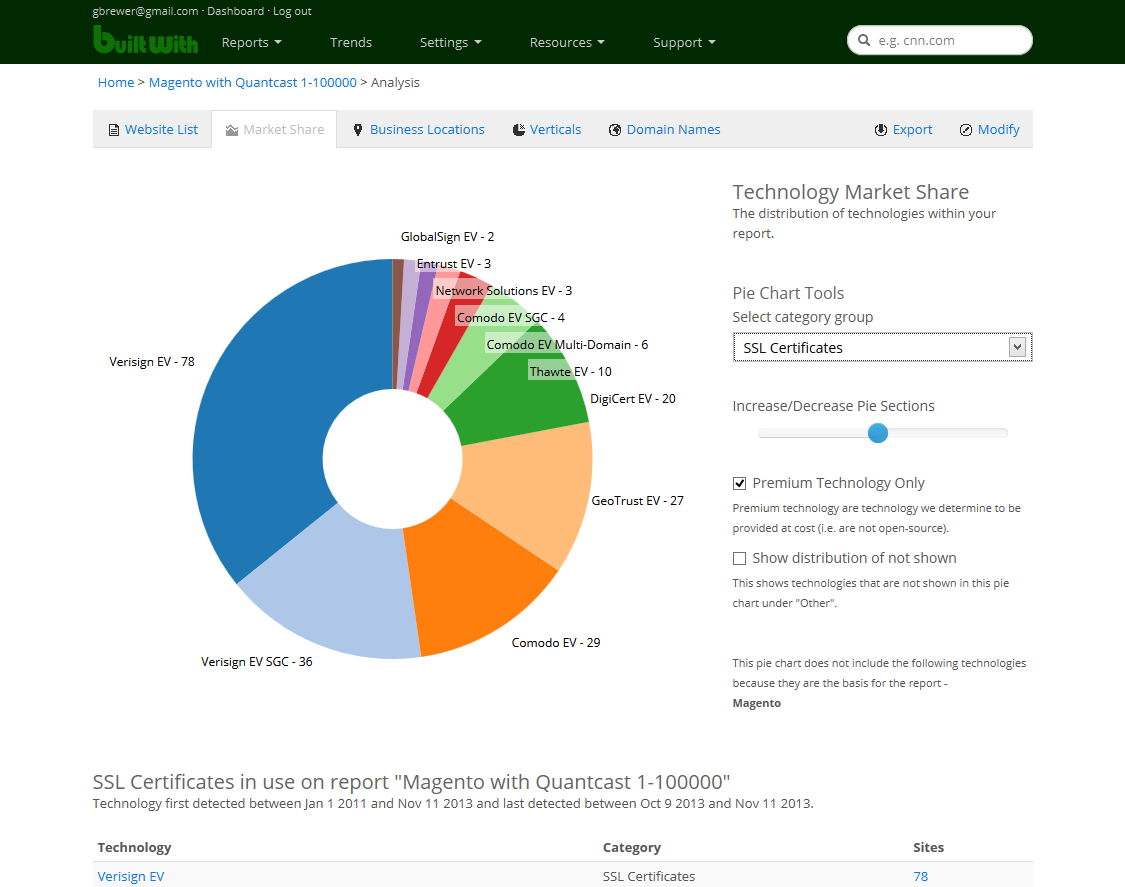1125x887 pixels.
Task: Open the Verisign EV table link
Action: pos(131,876)
